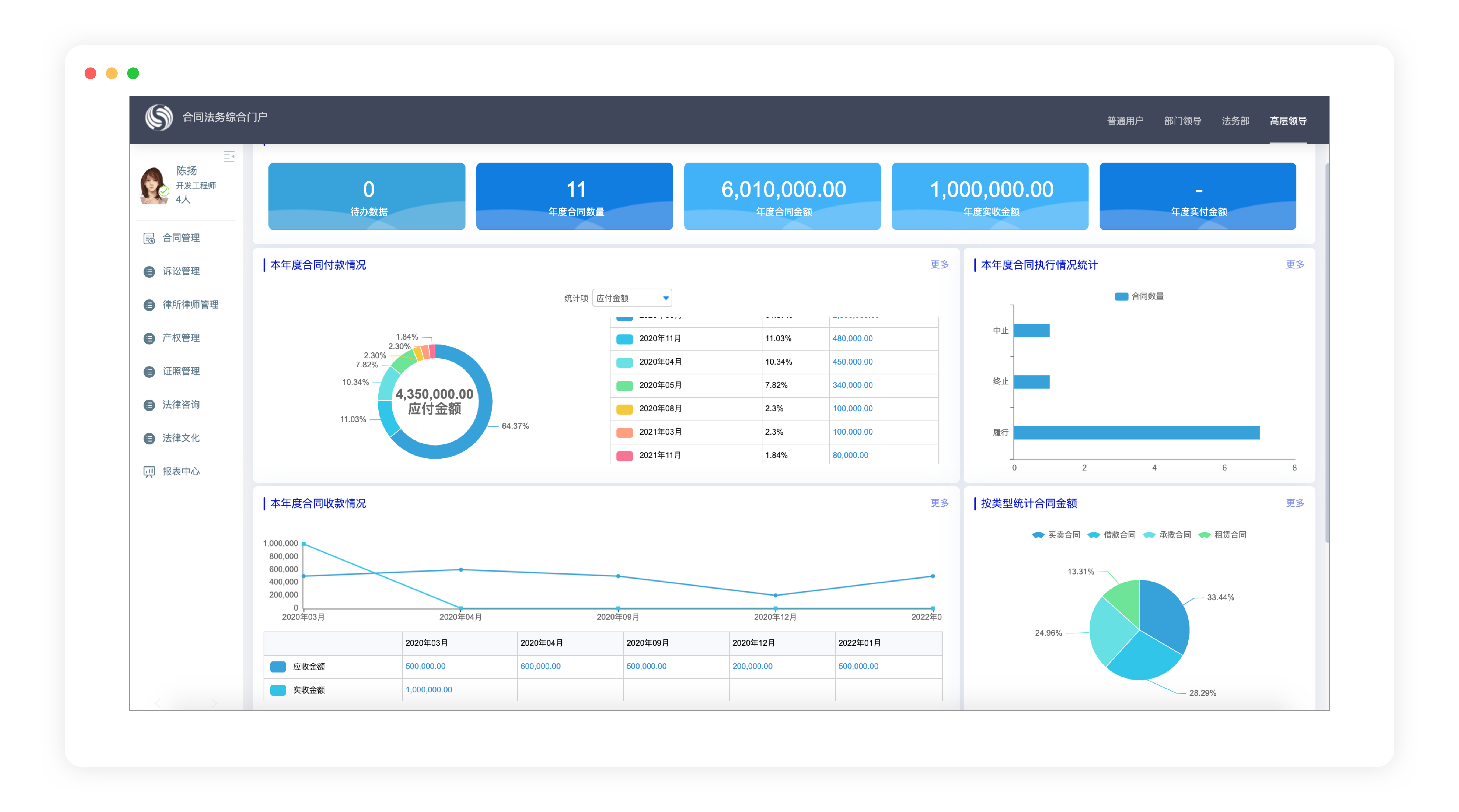Open 证照管理 in the sidebar
The image size is (1459, 812).
[181, 372]
